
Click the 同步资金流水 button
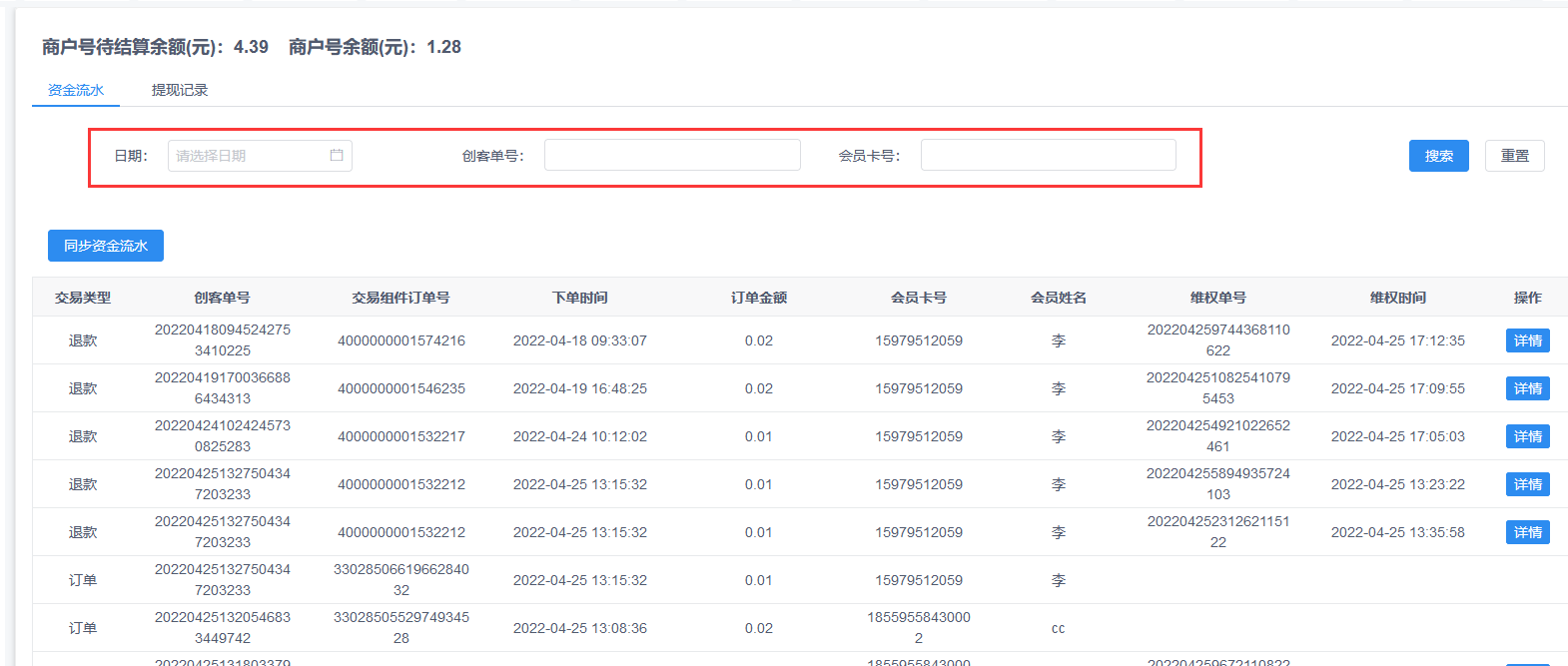click(106, 246)
